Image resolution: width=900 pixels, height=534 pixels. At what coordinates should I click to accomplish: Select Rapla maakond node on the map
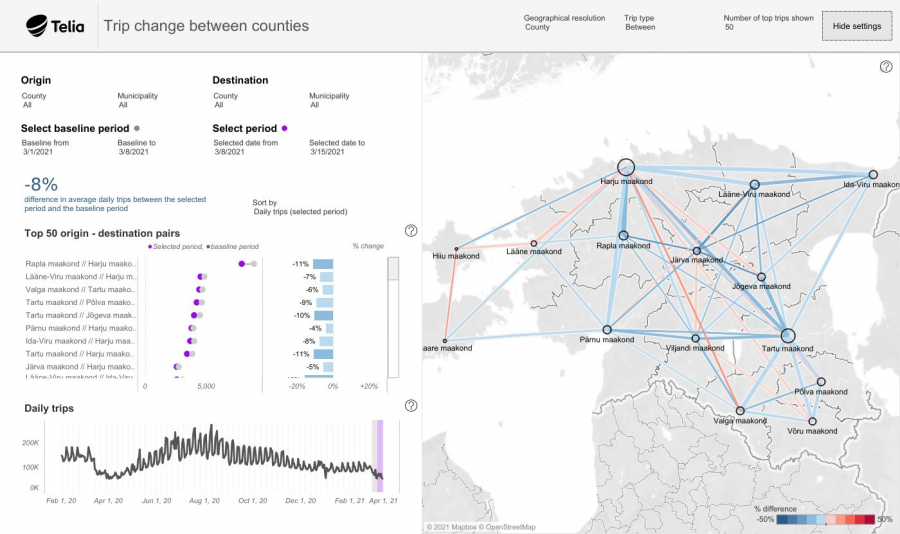pos(623,235)
